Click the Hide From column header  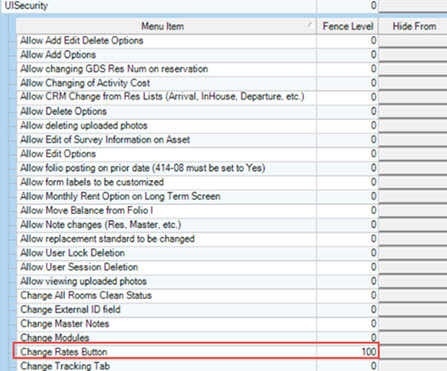click(x=413, y=26)
